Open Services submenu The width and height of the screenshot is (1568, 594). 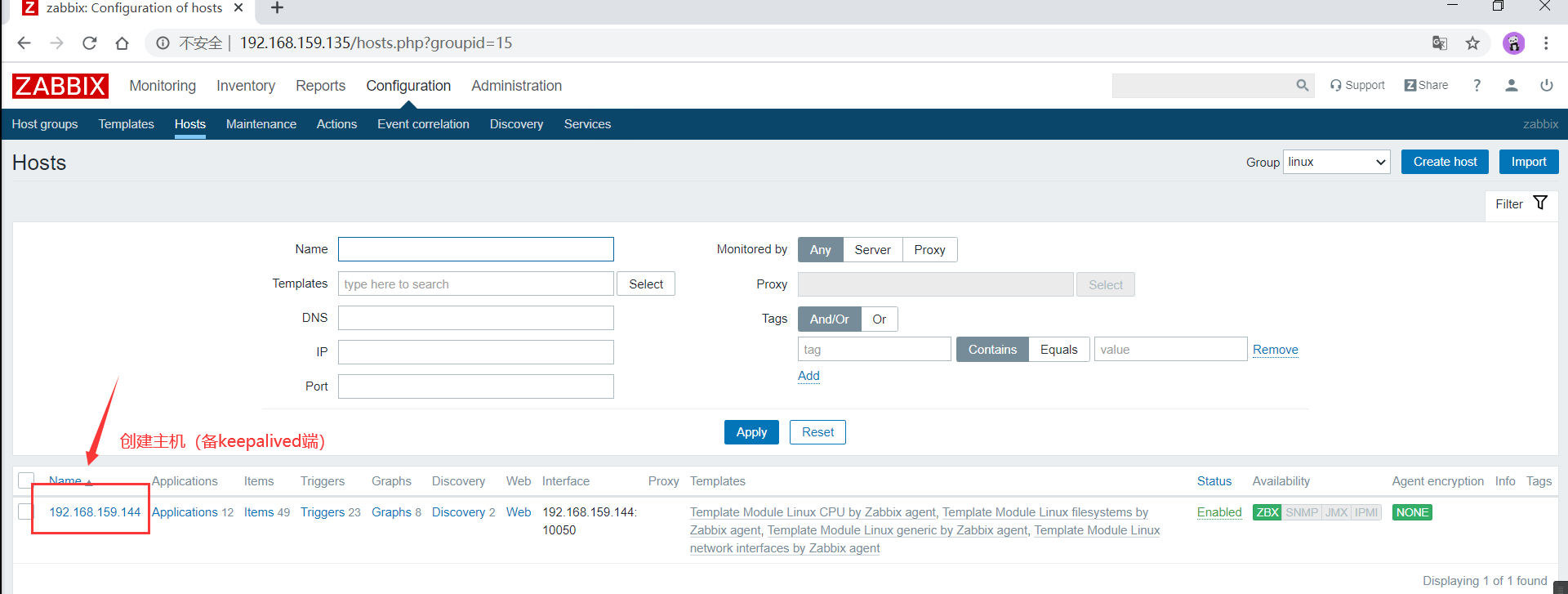(x=587, y=124)
